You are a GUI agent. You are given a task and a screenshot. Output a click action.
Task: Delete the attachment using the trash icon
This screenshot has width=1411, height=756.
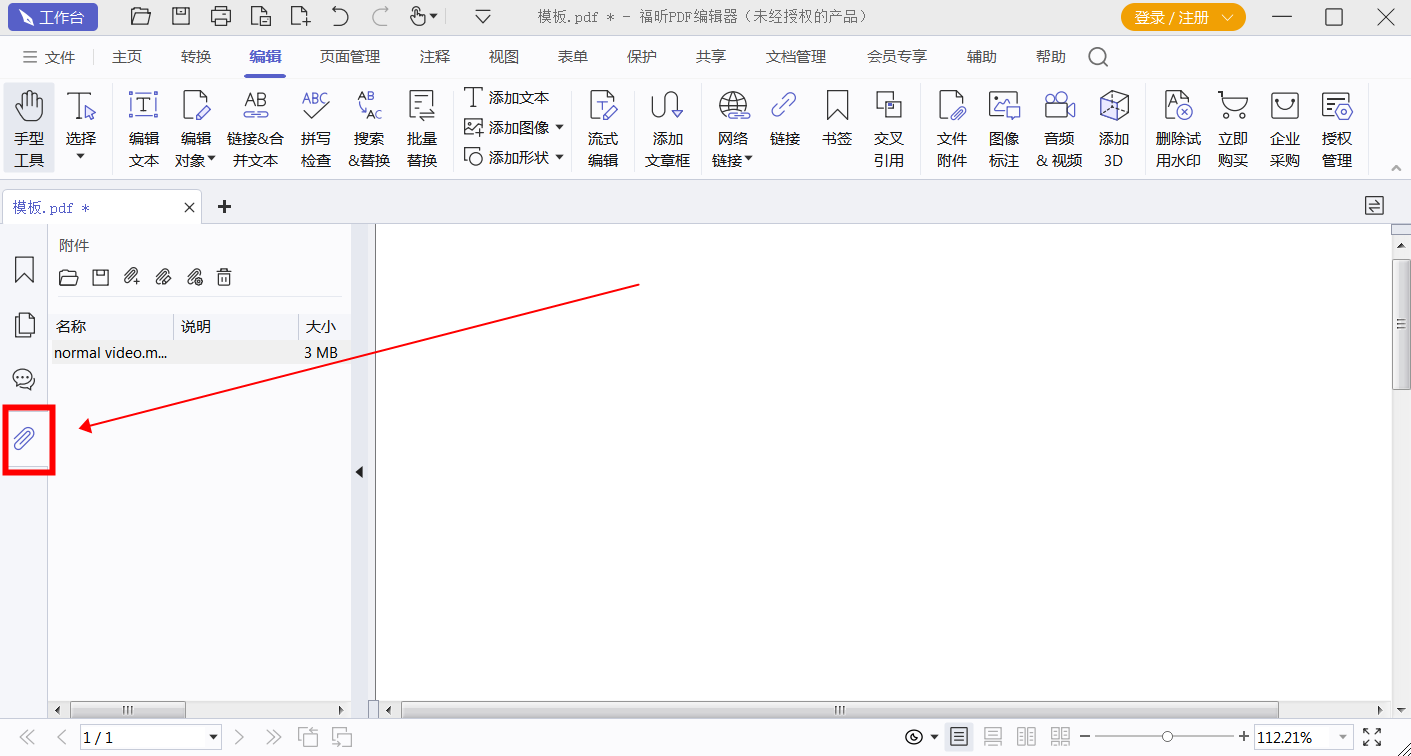[224, 277]
